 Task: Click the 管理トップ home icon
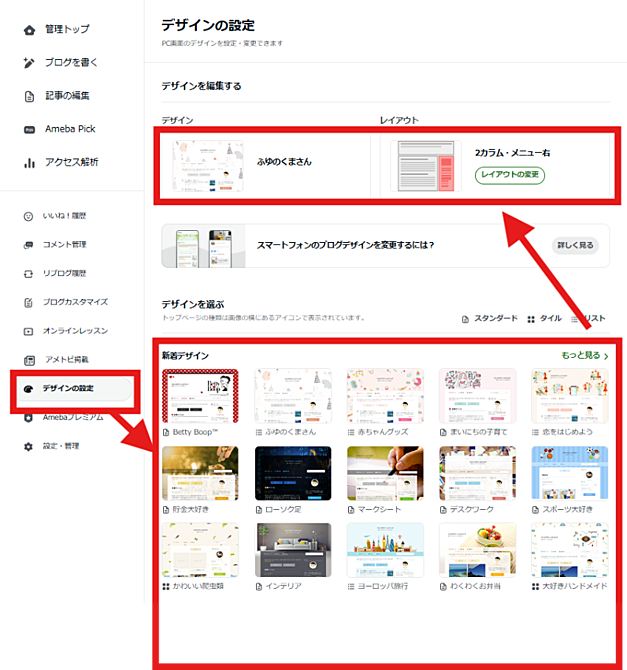tap(29, 30)
